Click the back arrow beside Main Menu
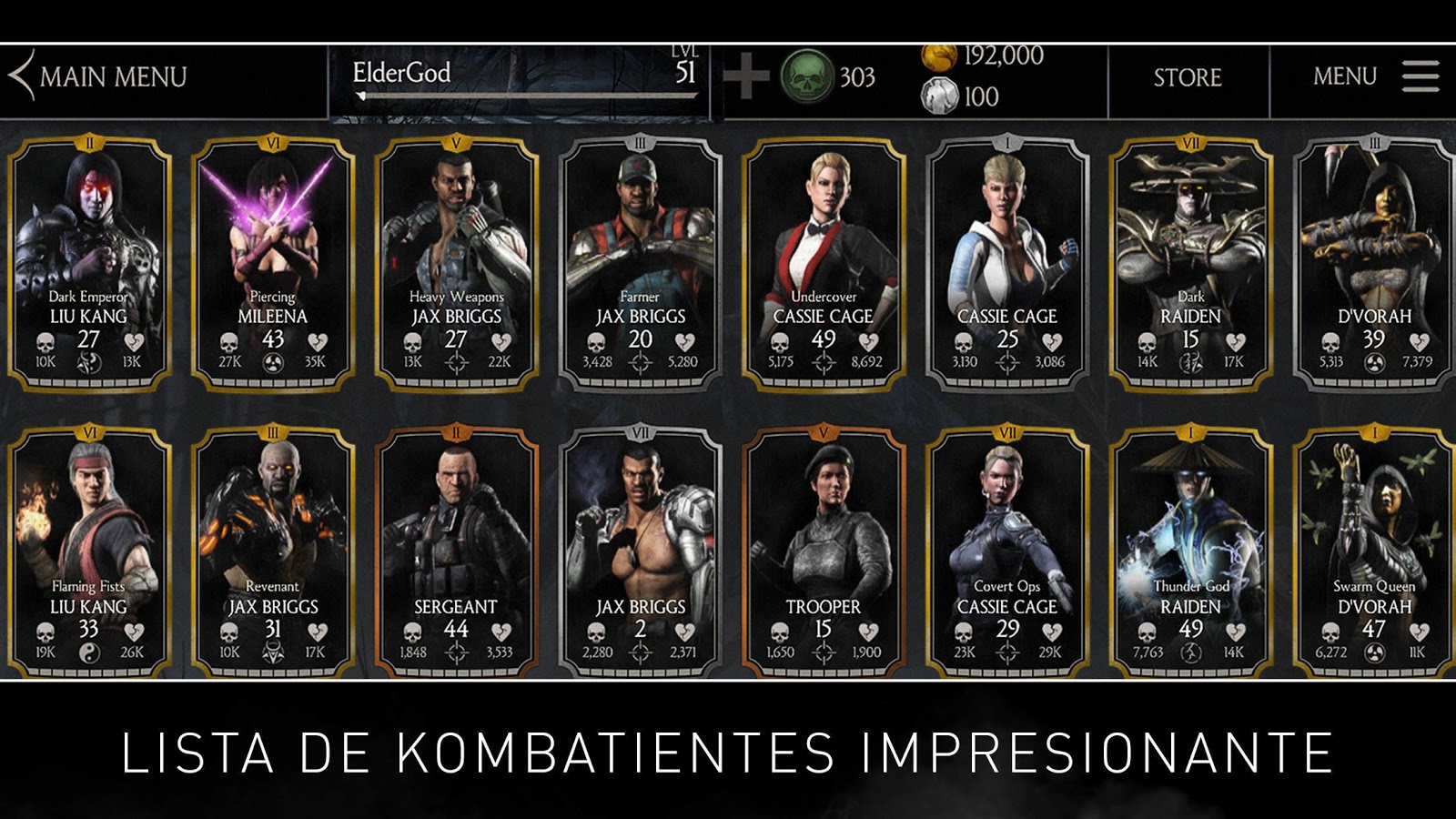 click(x=21, y=76)
